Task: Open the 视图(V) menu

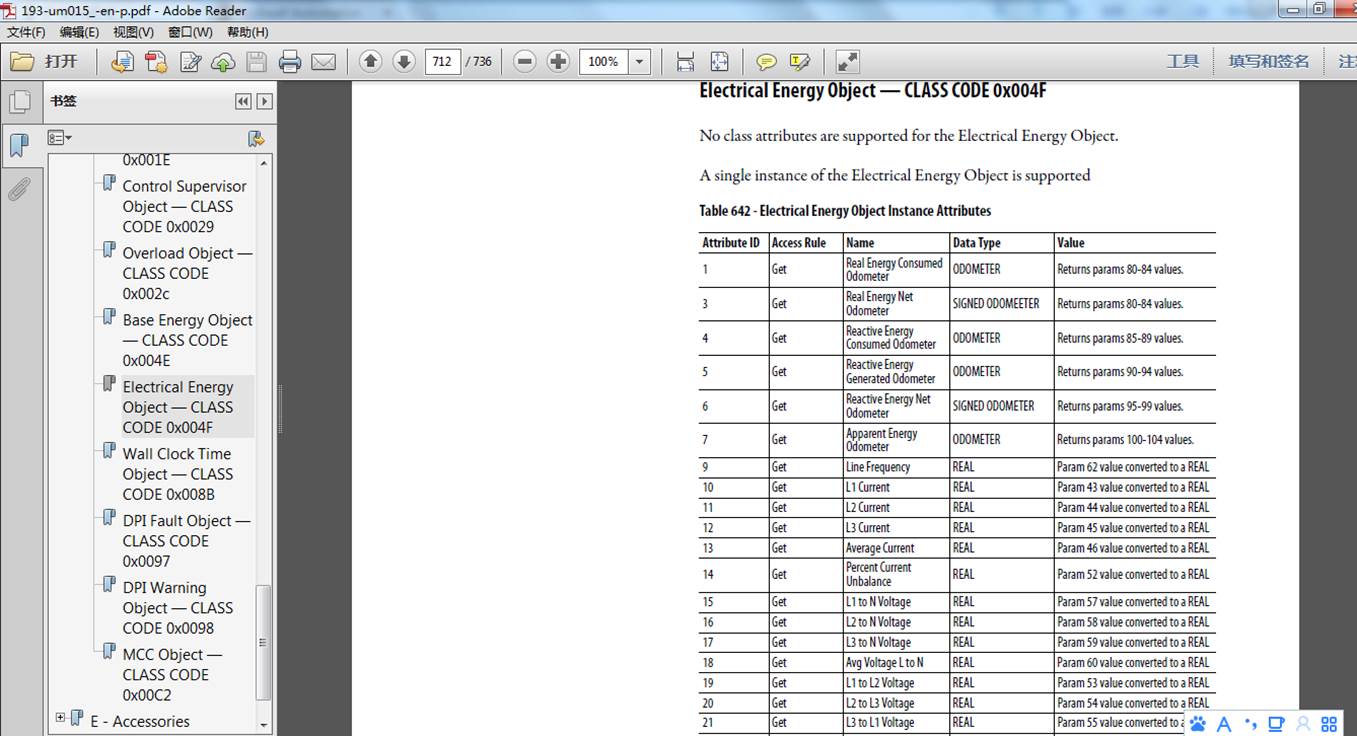Action: pos(133,32)
